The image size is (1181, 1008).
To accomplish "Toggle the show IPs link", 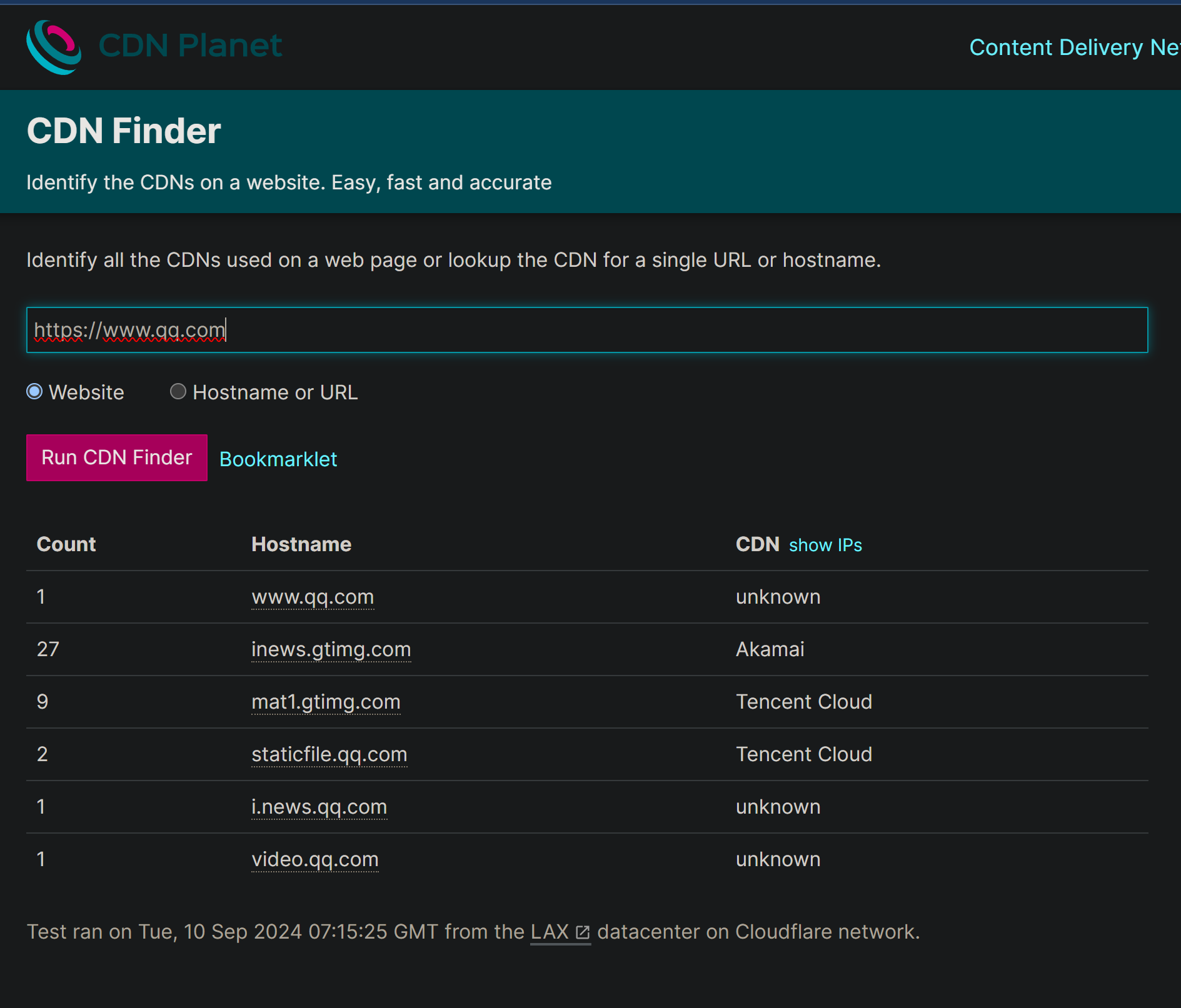I will (x=825, y=545).
